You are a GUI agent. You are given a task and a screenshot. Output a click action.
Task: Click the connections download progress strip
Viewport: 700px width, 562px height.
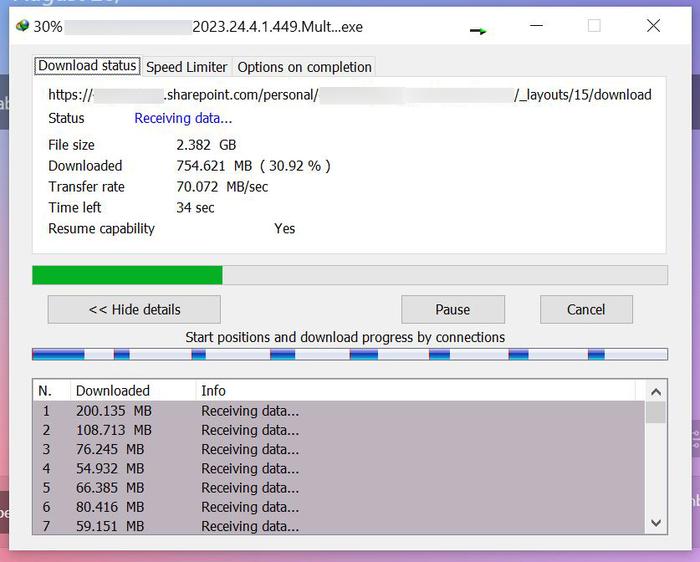pyautogui.click(x=349, y=354)
